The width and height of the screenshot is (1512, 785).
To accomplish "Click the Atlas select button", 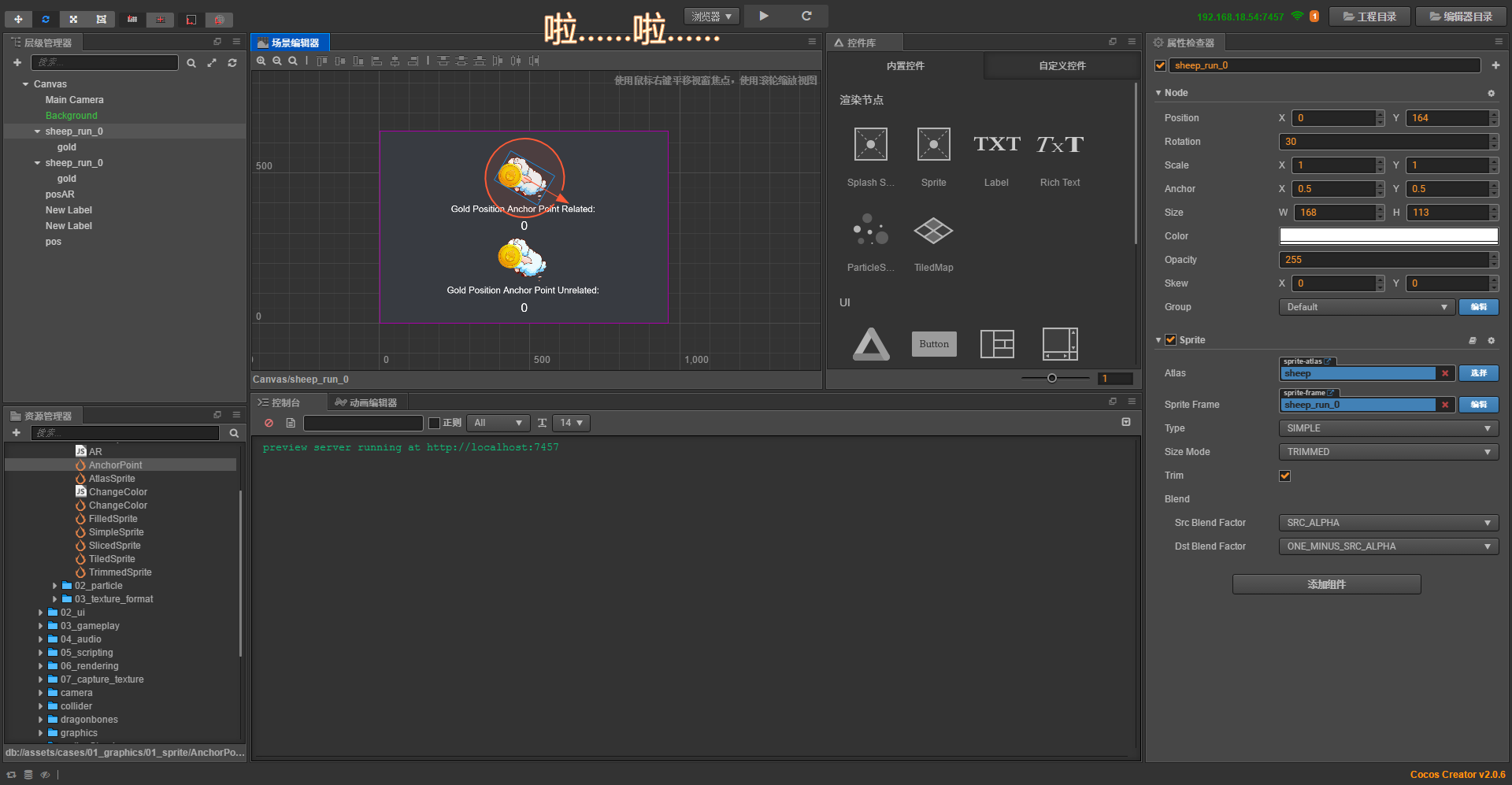I will click(1478, 373).
